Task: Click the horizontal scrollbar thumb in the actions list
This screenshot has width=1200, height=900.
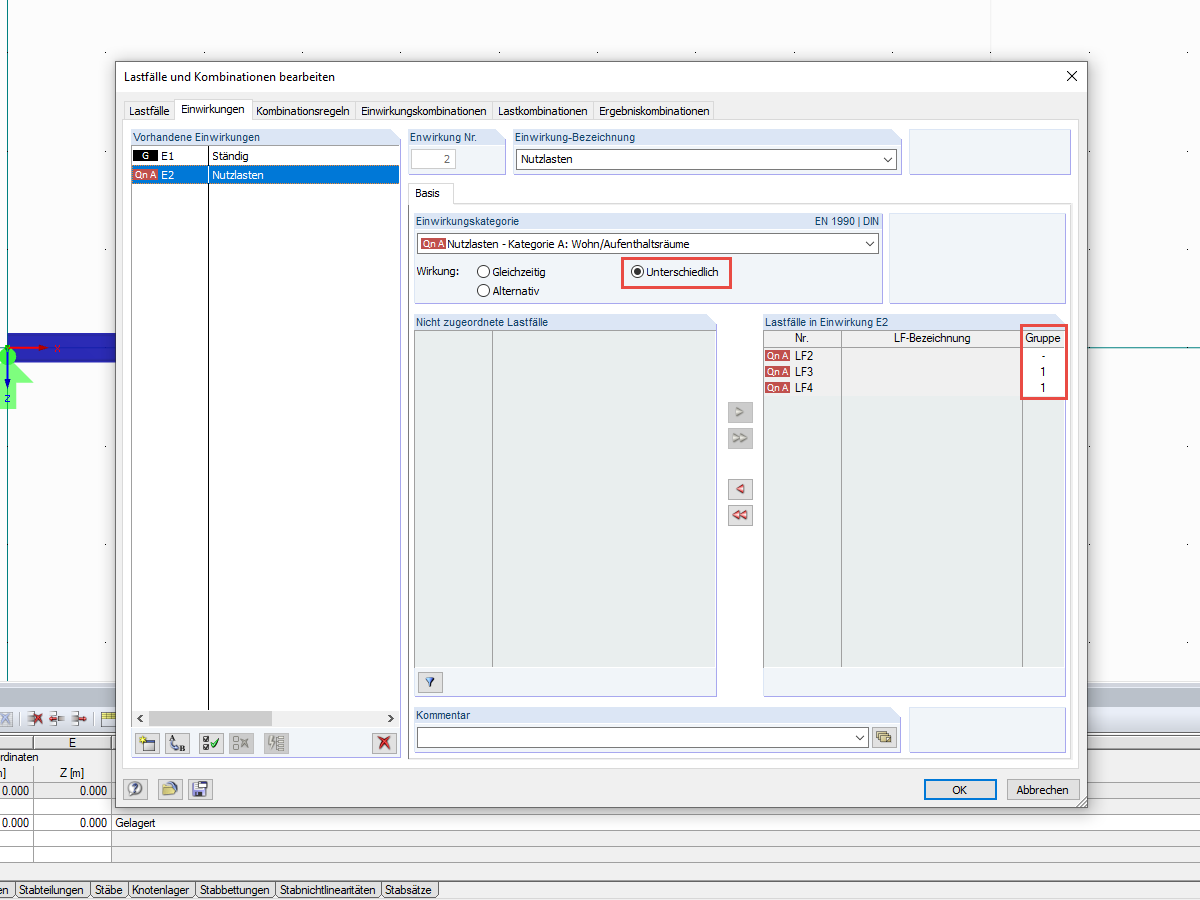Action: [x=210, y=718]
